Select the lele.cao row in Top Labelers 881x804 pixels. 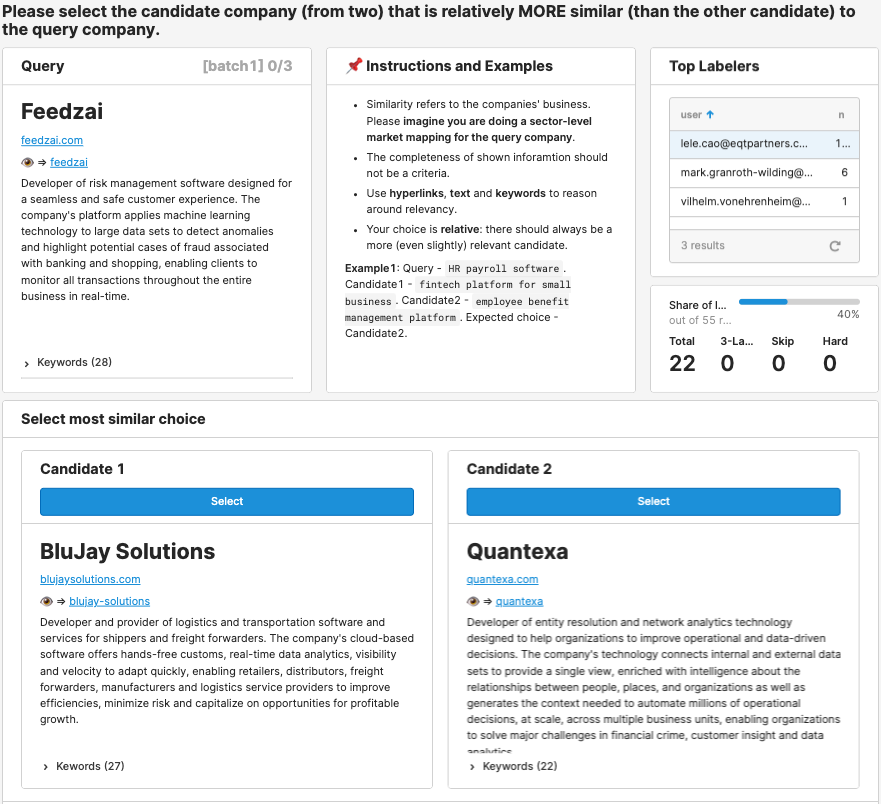pos(744,144)
